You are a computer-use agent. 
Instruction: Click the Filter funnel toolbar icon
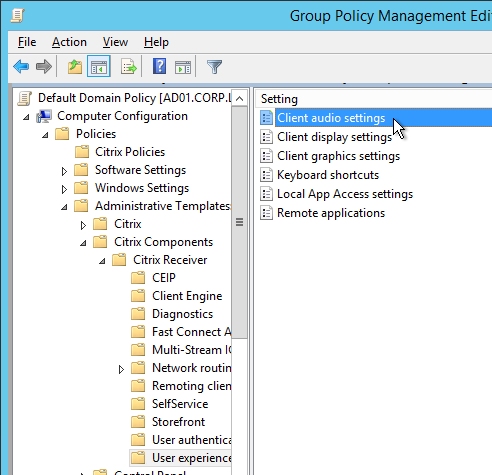[214, 67]
